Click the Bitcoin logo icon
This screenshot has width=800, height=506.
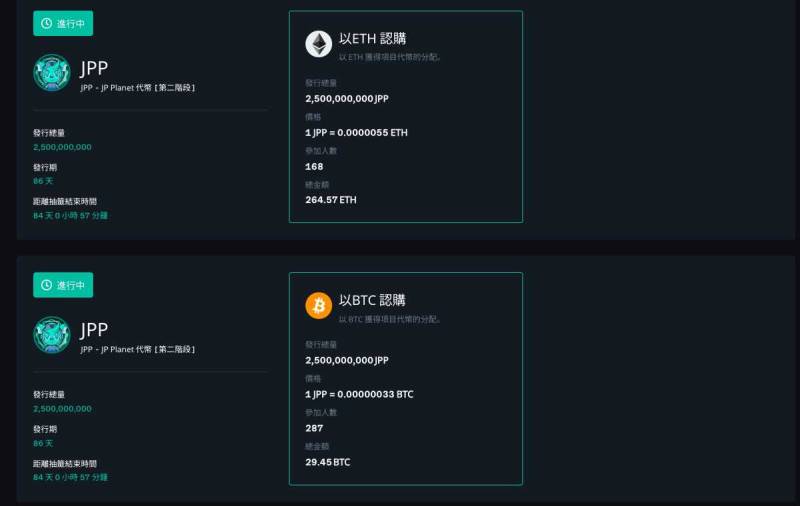[x=318, y=306]
